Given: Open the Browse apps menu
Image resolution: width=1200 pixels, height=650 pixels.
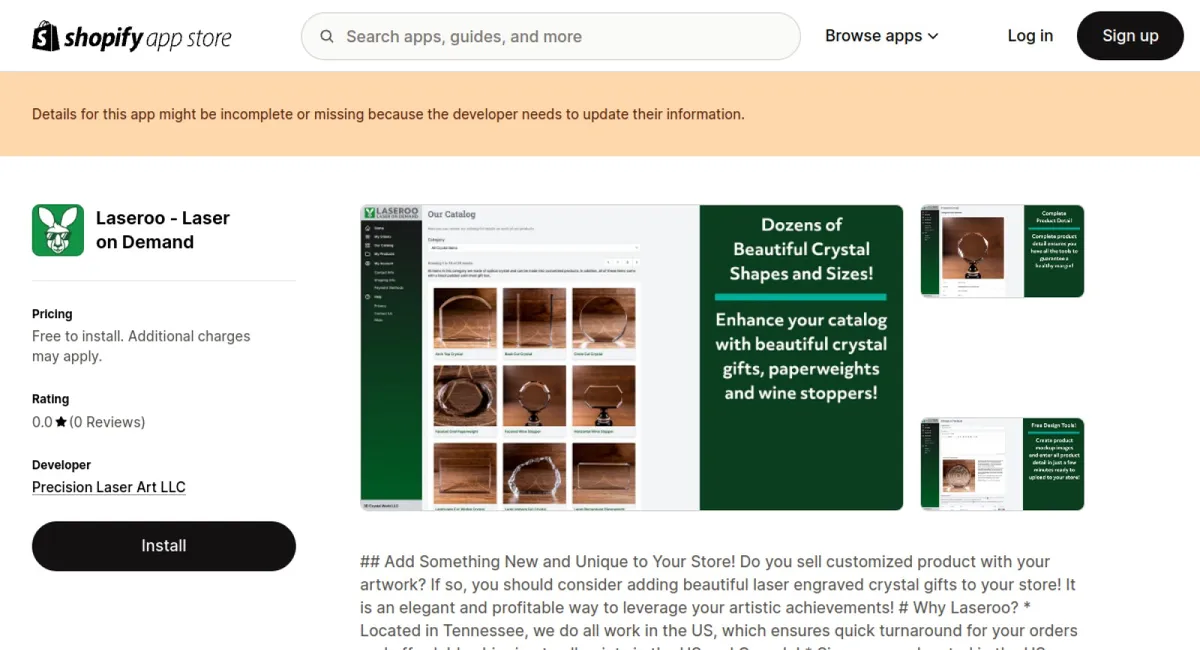Looking at the screenshot, I should coord(873,36).
